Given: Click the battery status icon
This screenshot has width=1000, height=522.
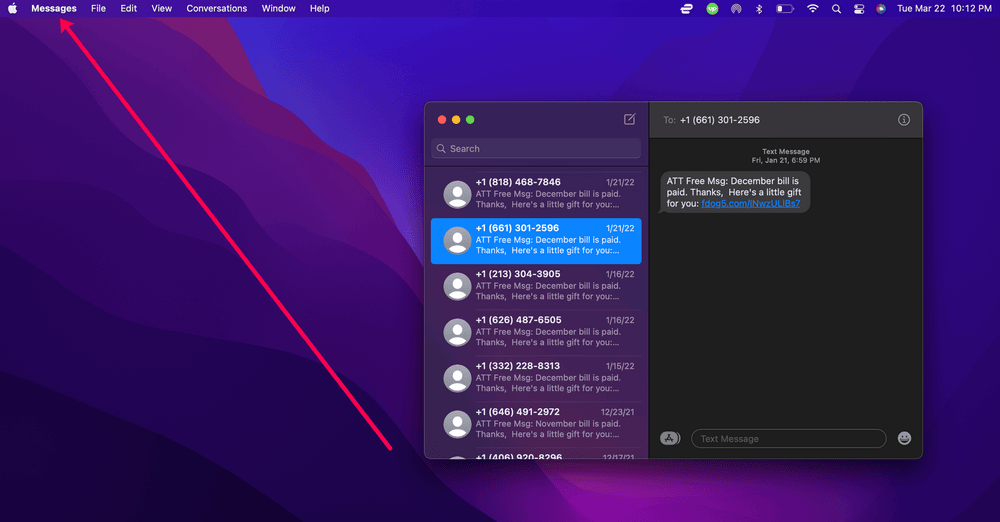Looking at the screenshot, I should [785, 8].
